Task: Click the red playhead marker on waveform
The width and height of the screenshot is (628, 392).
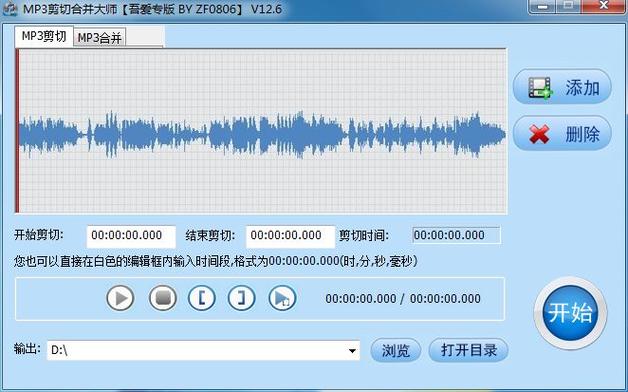Action: click(17, 131)
